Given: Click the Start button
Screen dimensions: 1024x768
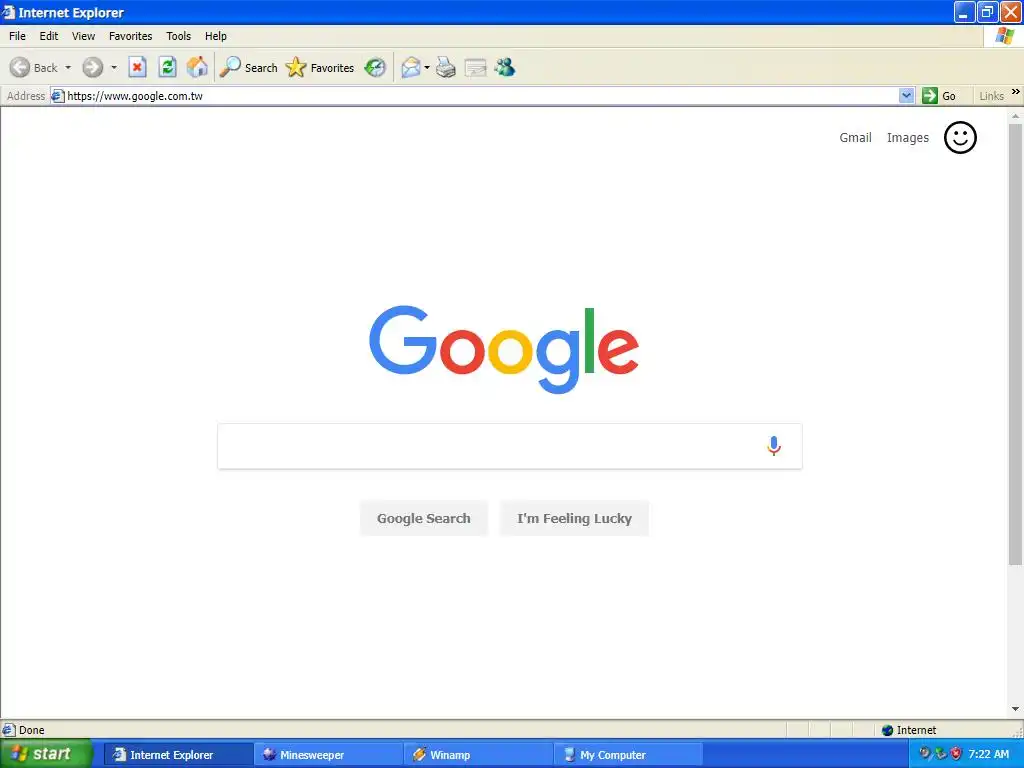Looking at the screenshot, I should [46, 754].
